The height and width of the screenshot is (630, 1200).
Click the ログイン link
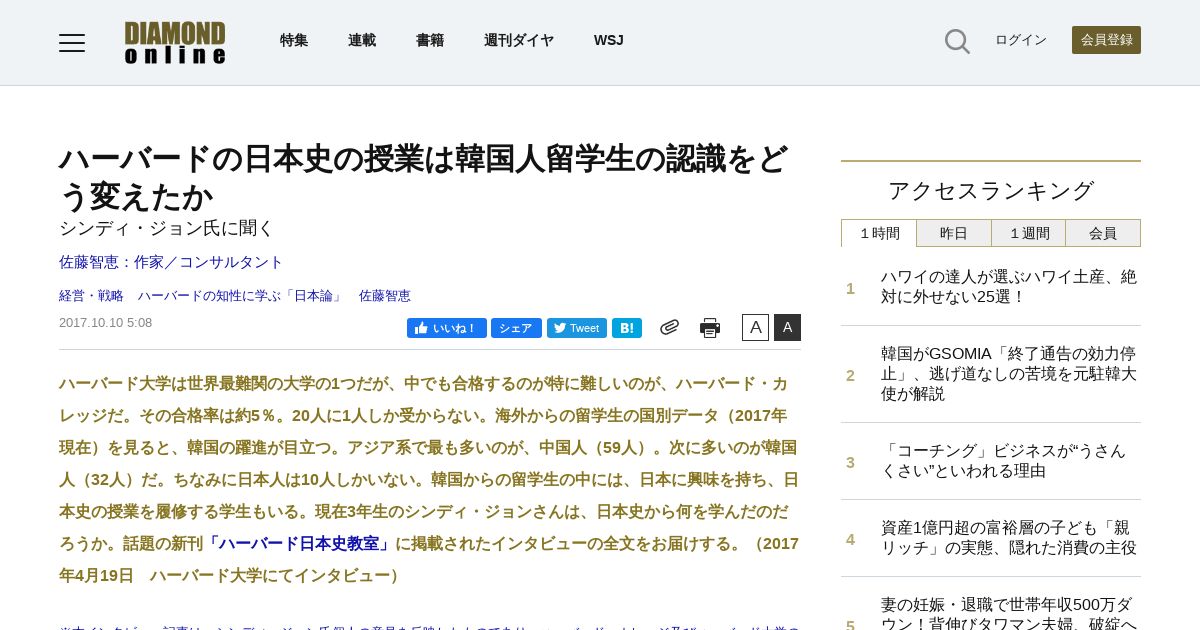(1021, 40)
